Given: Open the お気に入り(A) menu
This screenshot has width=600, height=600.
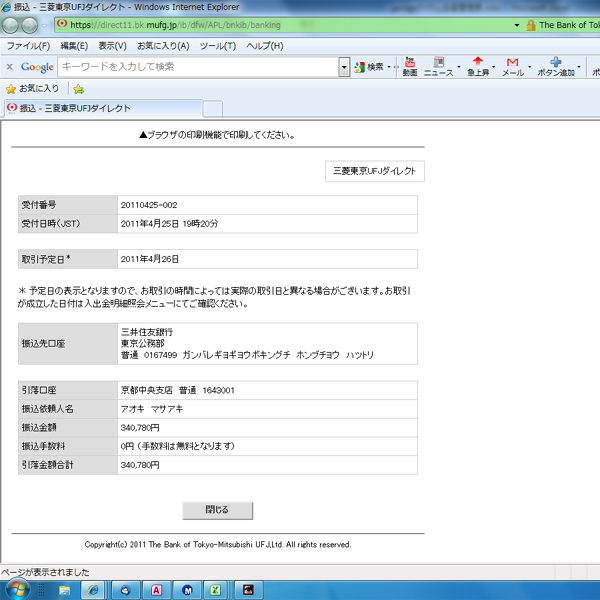Looking at the screenshot, I should click(x=163, y=46).
